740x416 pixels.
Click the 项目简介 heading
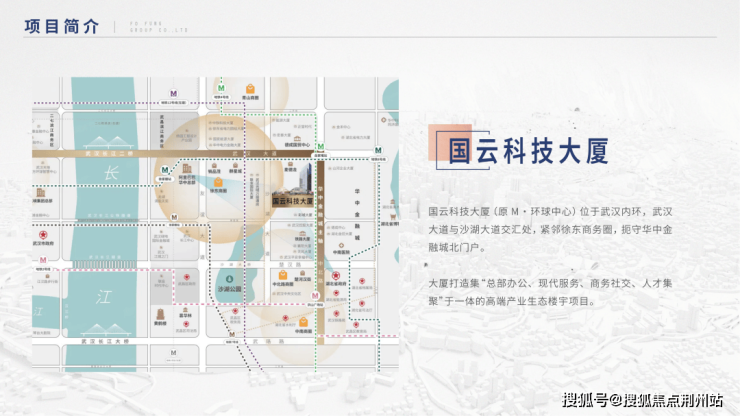[62, 26]
